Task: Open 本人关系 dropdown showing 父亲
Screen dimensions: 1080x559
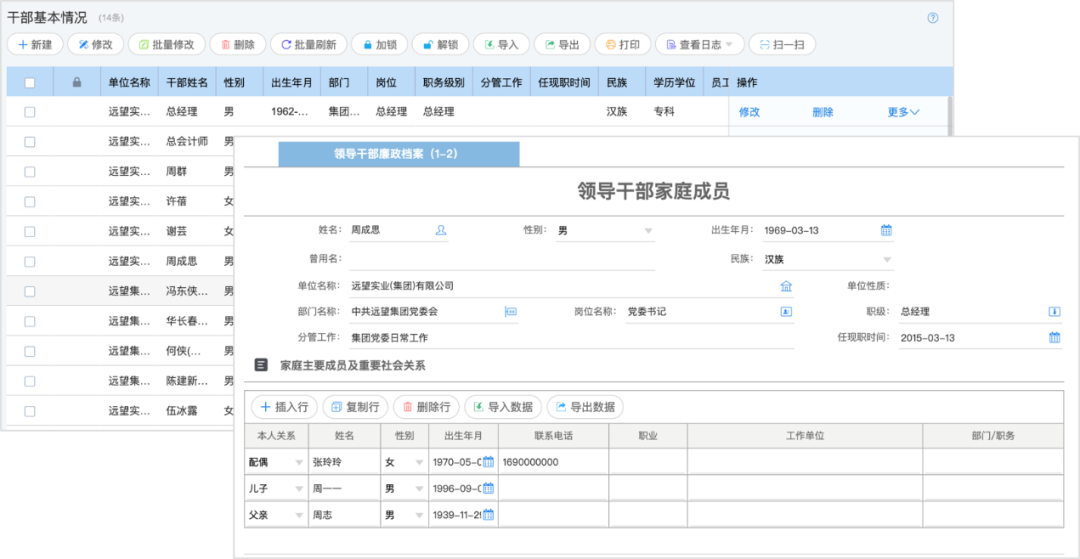Action: point(276,514)
